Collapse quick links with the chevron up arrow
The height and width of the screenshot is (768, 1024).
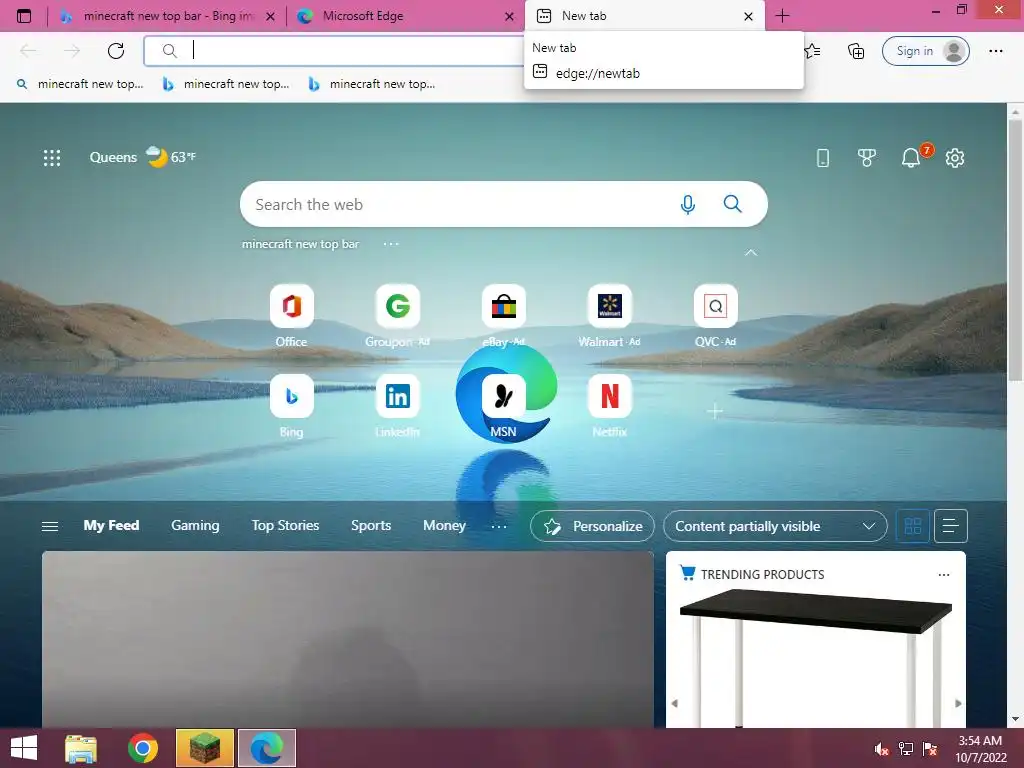pos(751,253)
